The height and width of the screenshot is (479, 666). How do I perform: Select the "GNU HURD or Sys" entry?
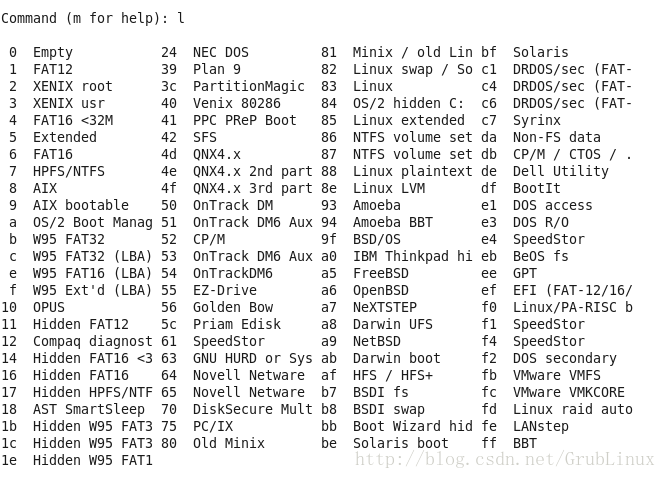(x=252, y=358)
